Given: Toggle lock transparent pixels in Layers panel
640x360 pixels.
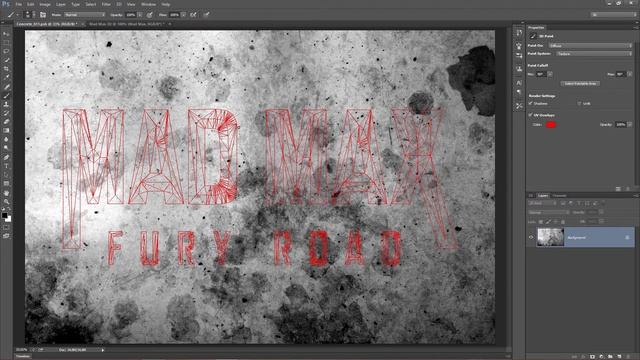Looking at the screenshot, I should click(x=541, y=222).
